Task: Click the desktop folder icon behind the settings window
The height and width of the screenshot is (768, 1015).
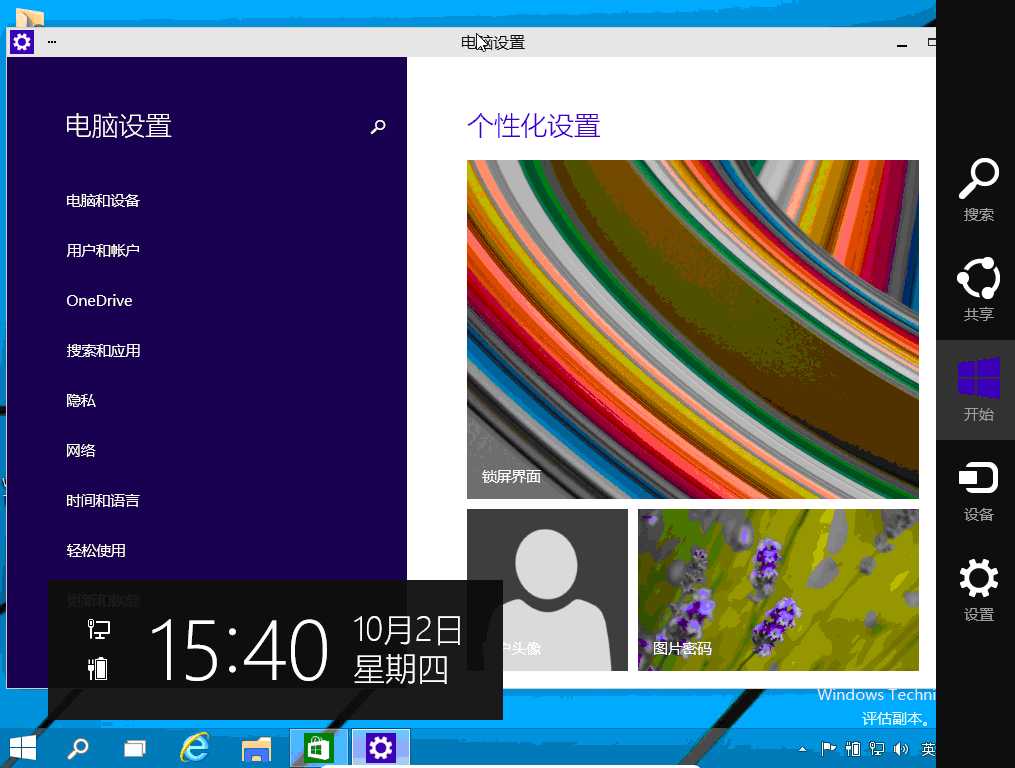Action: point(29,17)
